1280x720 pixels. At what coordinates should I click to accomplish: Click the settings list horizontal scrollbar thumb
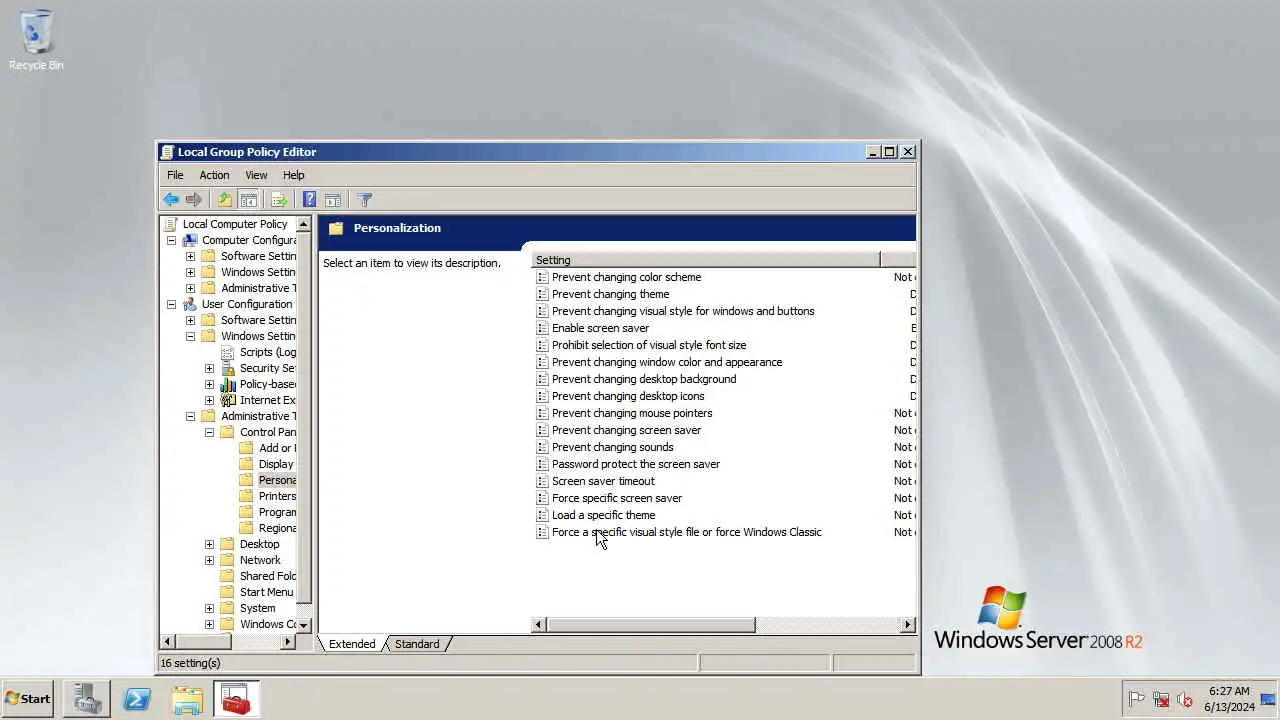(651, 625)
